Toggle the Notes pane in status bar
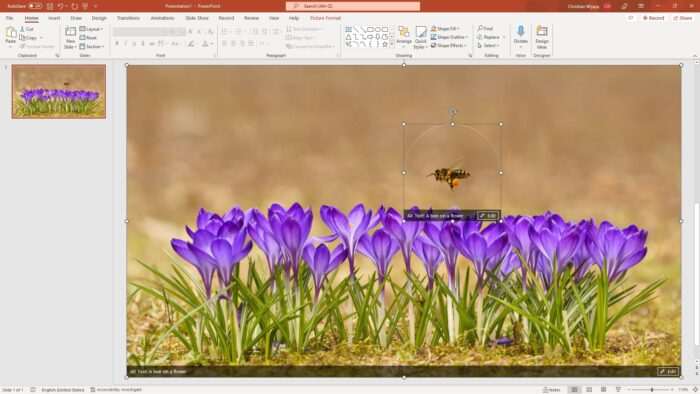 [552, 390]
